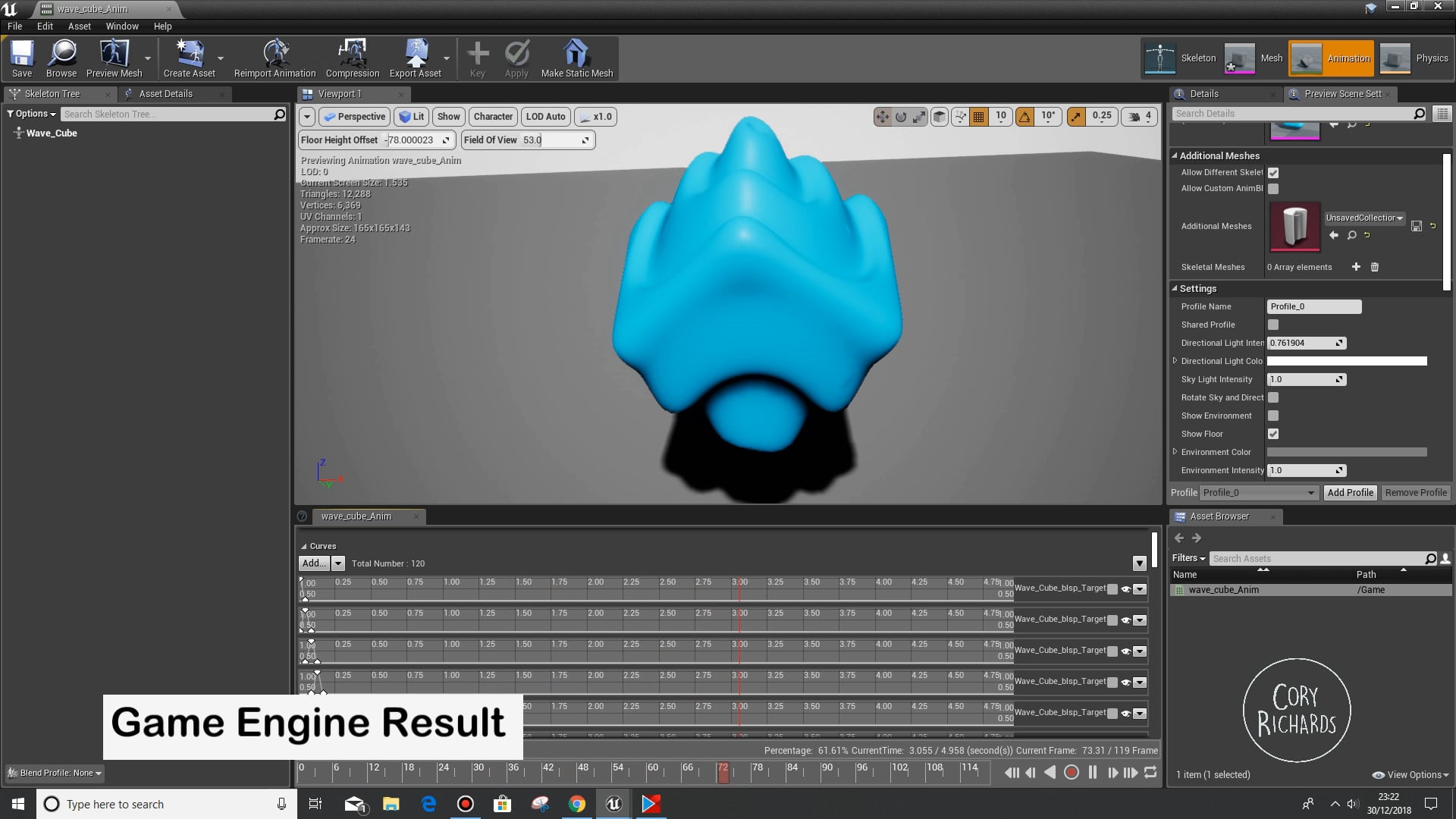Open the Profile_0 profile dropdown
Screen dimensions: 1456x819
pyautogui.click(x=1259, y=493)
